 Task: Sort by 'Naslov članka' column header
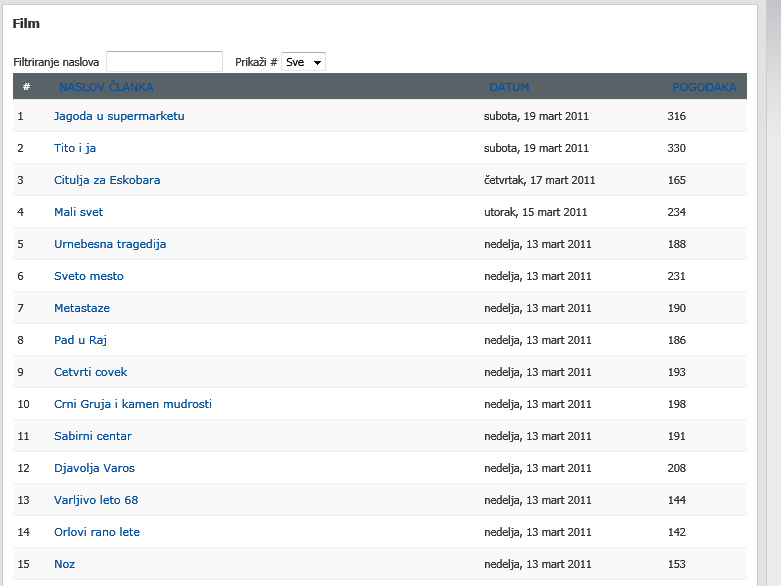pos(106,87)
